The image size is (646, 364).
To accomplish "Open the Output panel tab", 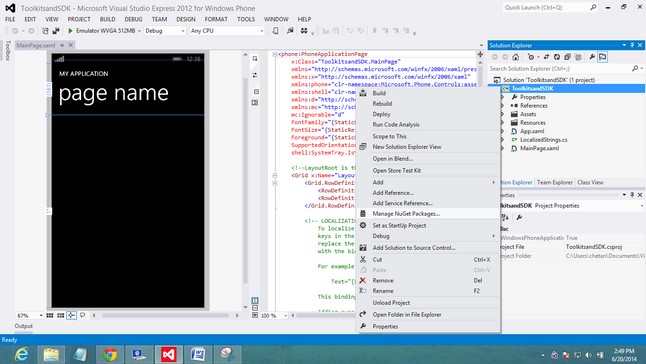I will pyautogui.click(x=23, y=326).
